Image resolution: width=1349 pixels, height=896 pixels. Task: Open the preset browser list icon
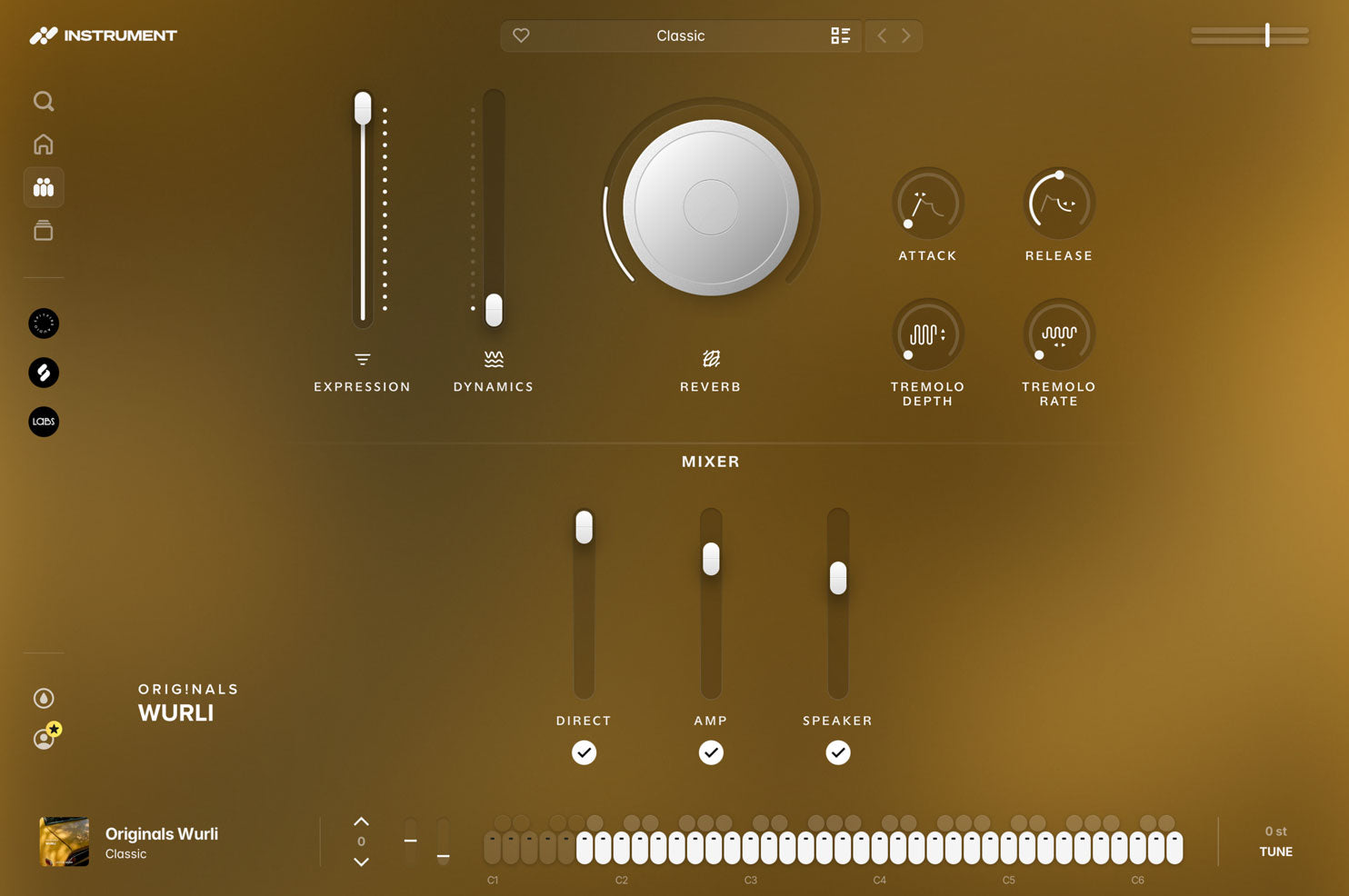click(x=841, y=35)
